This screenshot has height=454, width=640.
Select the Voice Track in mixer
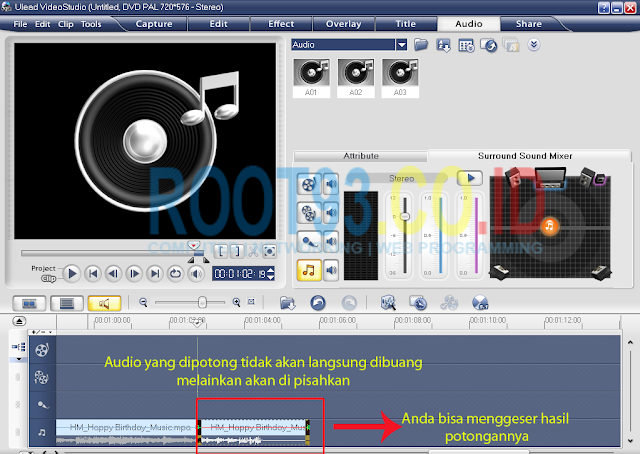[309, 242]
